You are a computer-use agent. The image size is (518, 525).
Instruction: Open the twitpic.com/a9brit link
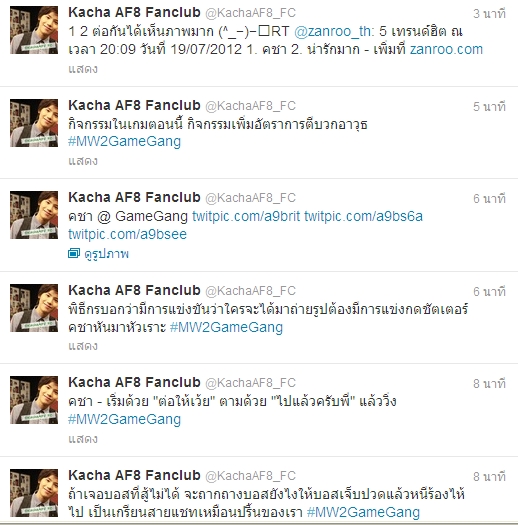point(246,217)
